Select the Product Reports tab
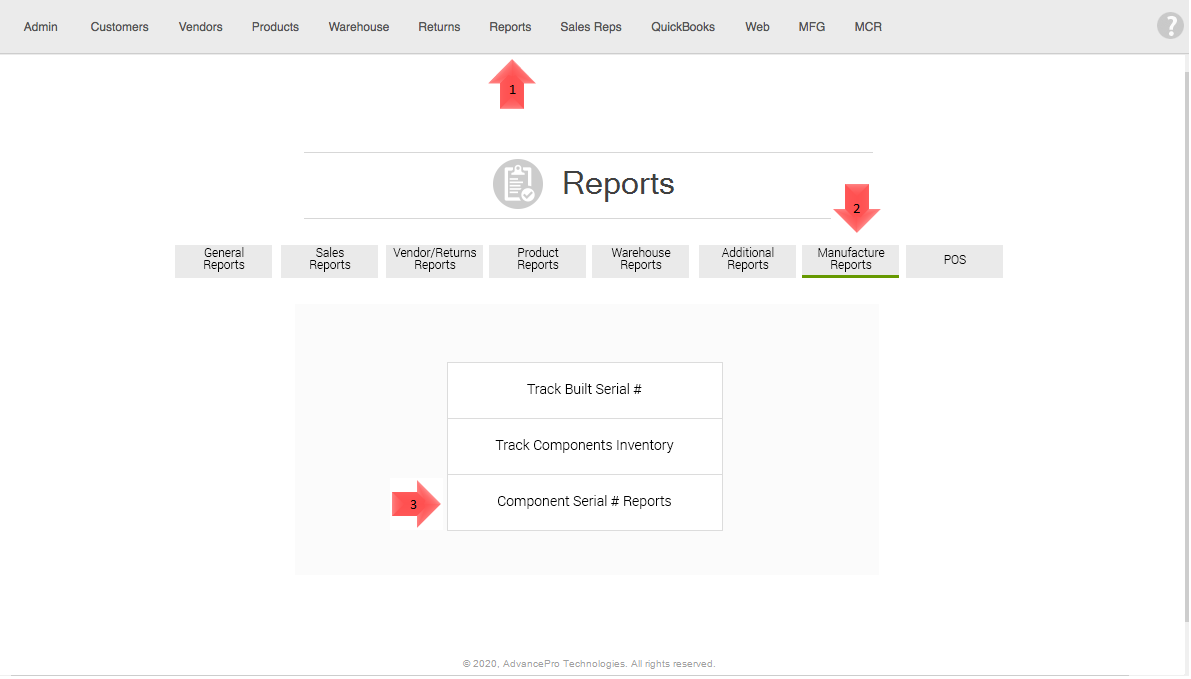1191x679 pixels. 538,260
